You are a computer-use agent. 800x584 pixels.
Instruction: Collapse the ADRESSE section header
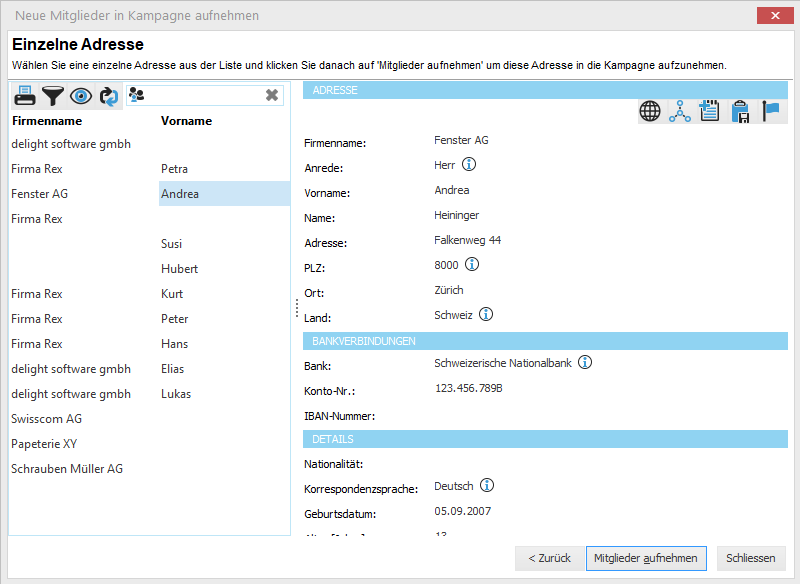pos(545,90)
